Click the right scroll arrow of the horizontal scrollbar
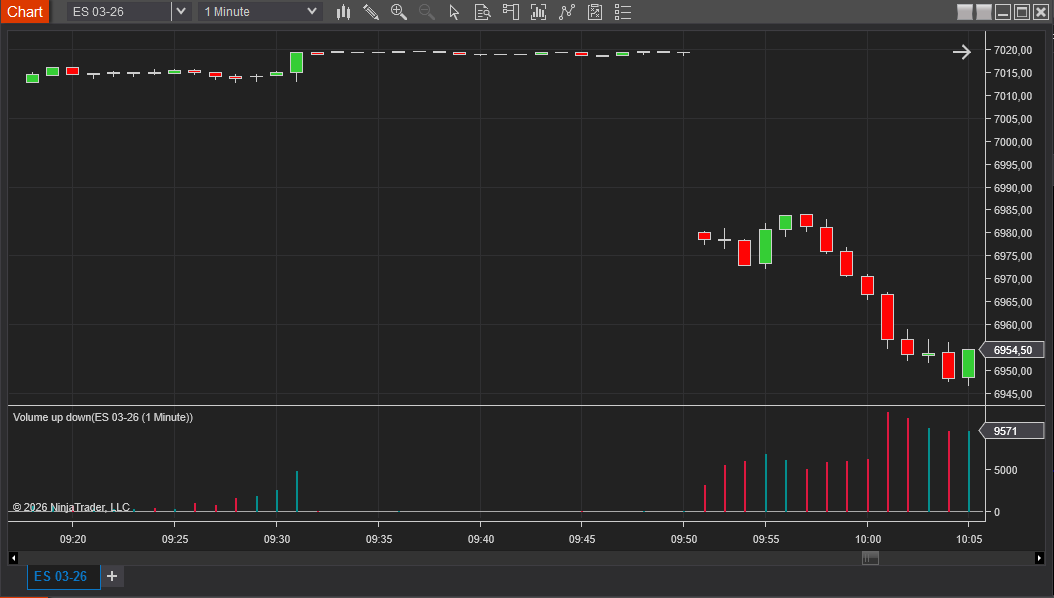Screen dimensions: 1054x598 (1039, 558)
